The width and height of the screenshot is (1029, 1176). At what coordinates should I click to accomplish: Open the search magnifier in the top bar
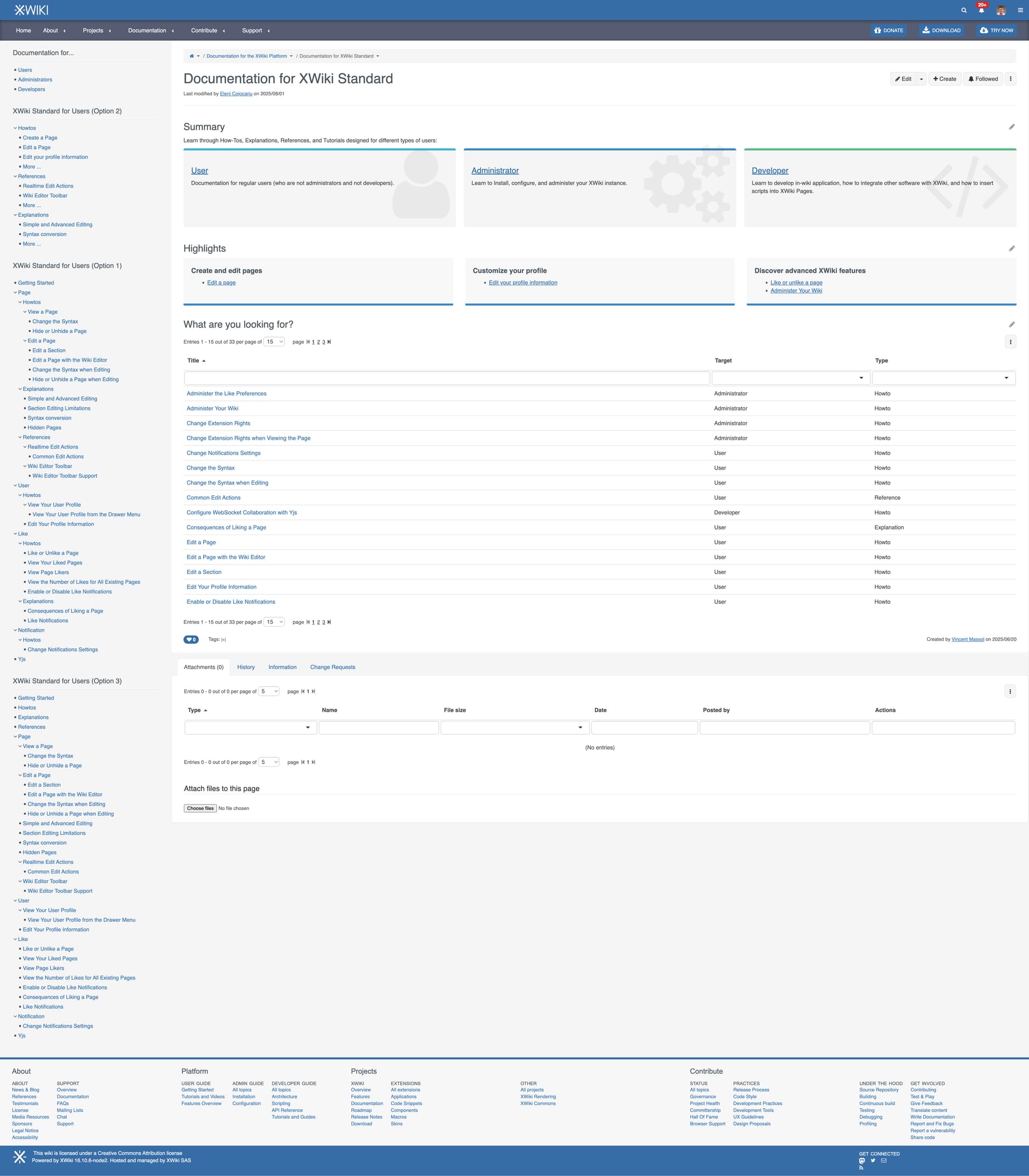click(x=964, y=10)
